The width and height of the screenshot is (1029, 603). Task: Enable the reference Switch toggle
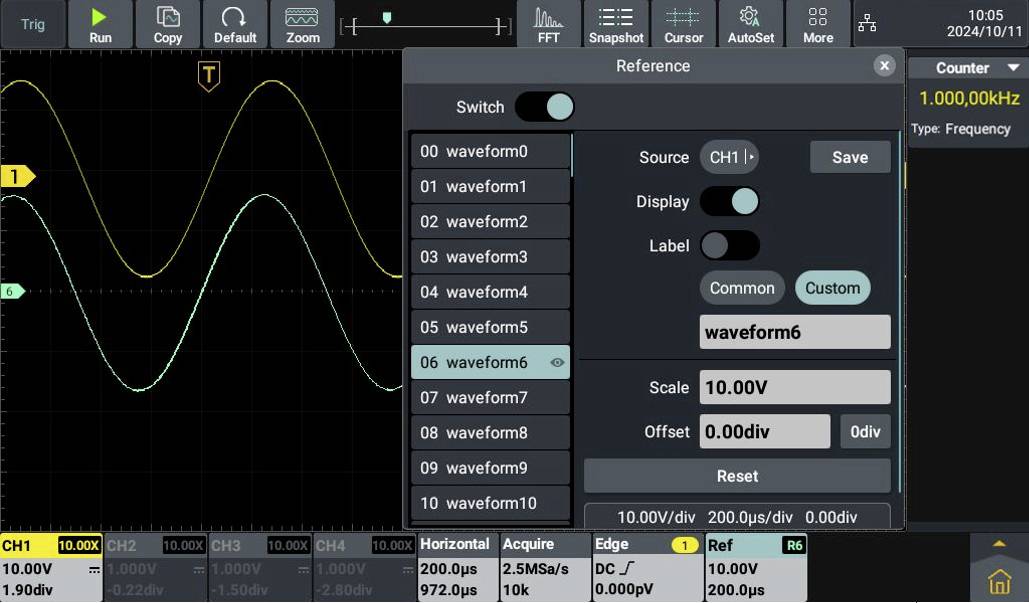(544, 107)
